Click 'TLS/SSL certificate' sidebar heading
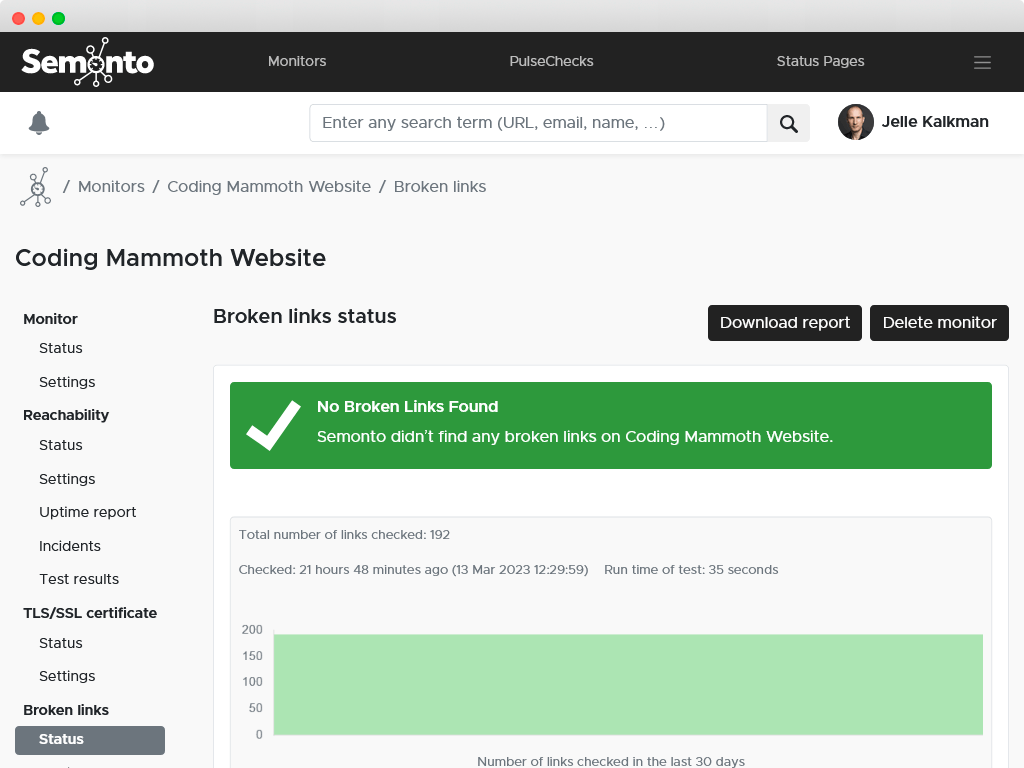Screen dimensions: 1024x768 point(90,613)
